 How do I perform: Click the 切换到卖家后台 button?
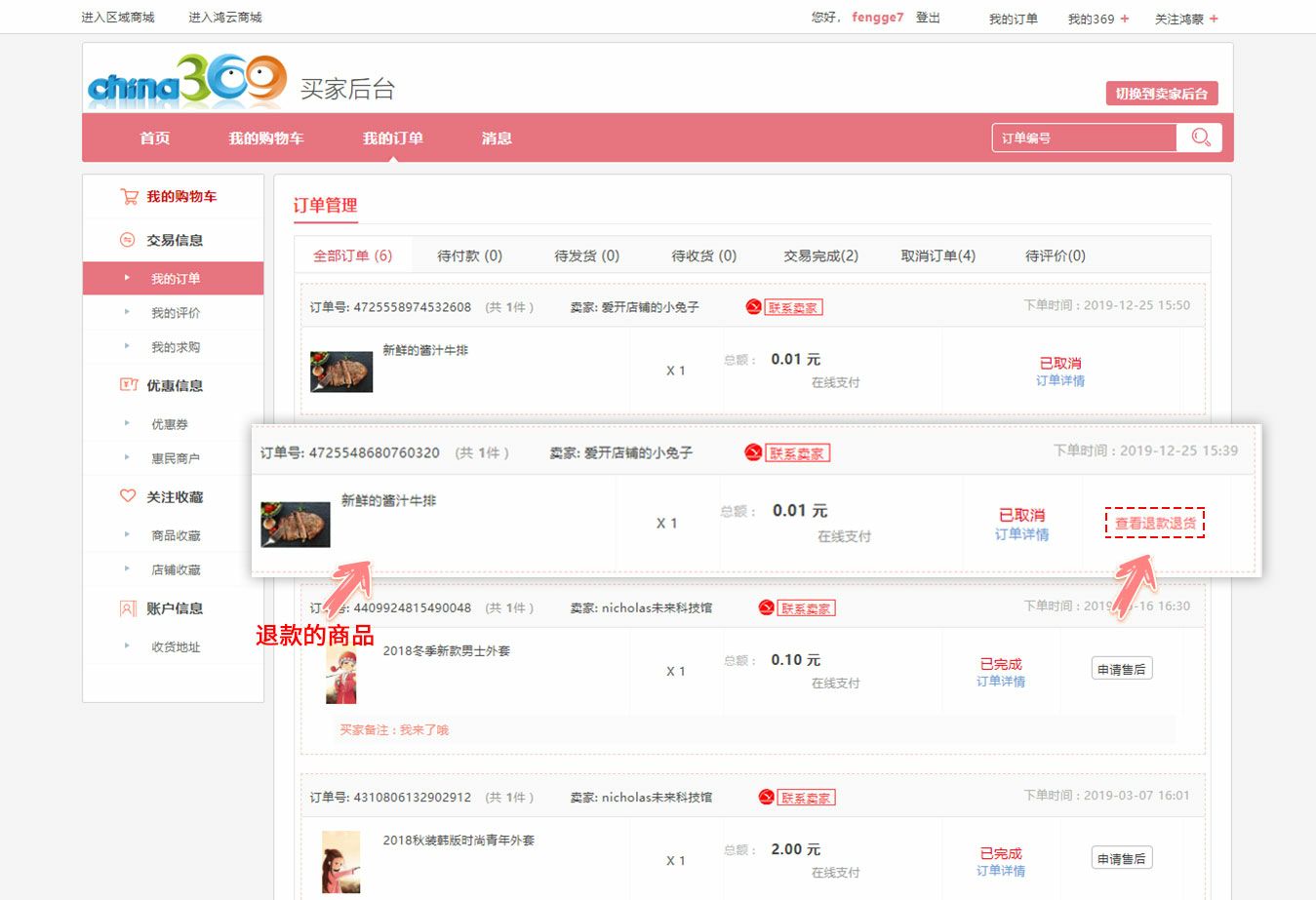coord(1161,94)
